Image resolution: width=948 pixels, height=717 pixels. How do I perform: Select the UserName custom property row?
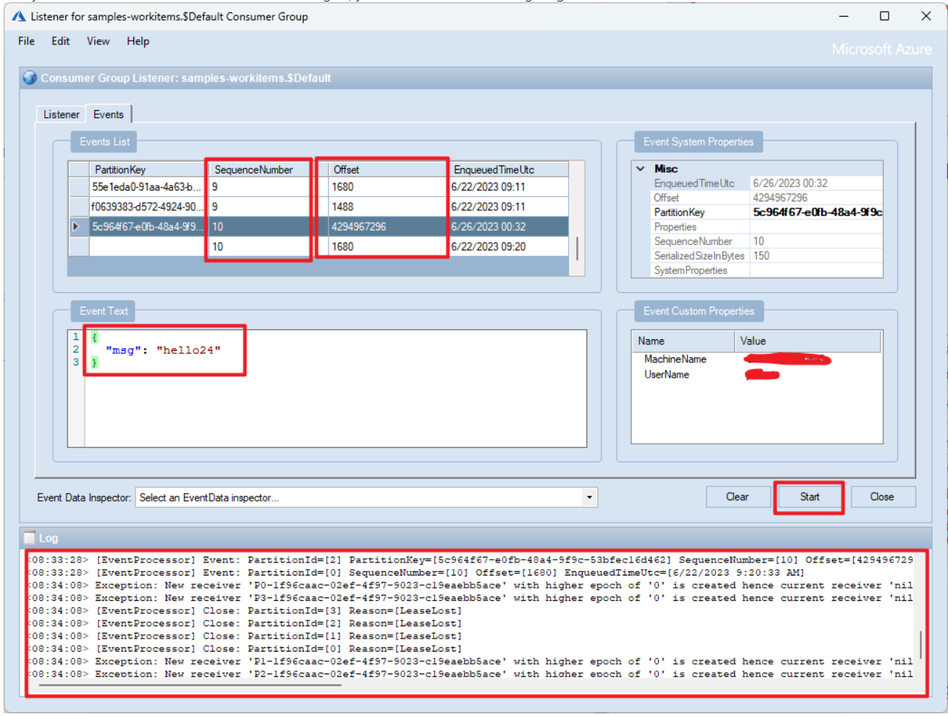coord(756,375)
